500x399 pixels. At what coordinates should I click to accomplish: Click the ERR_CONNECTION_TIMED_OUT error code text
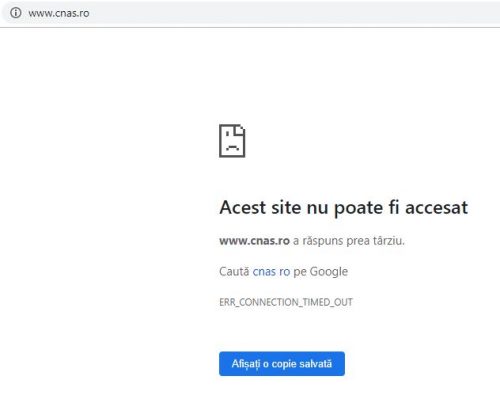pos(286,302)
